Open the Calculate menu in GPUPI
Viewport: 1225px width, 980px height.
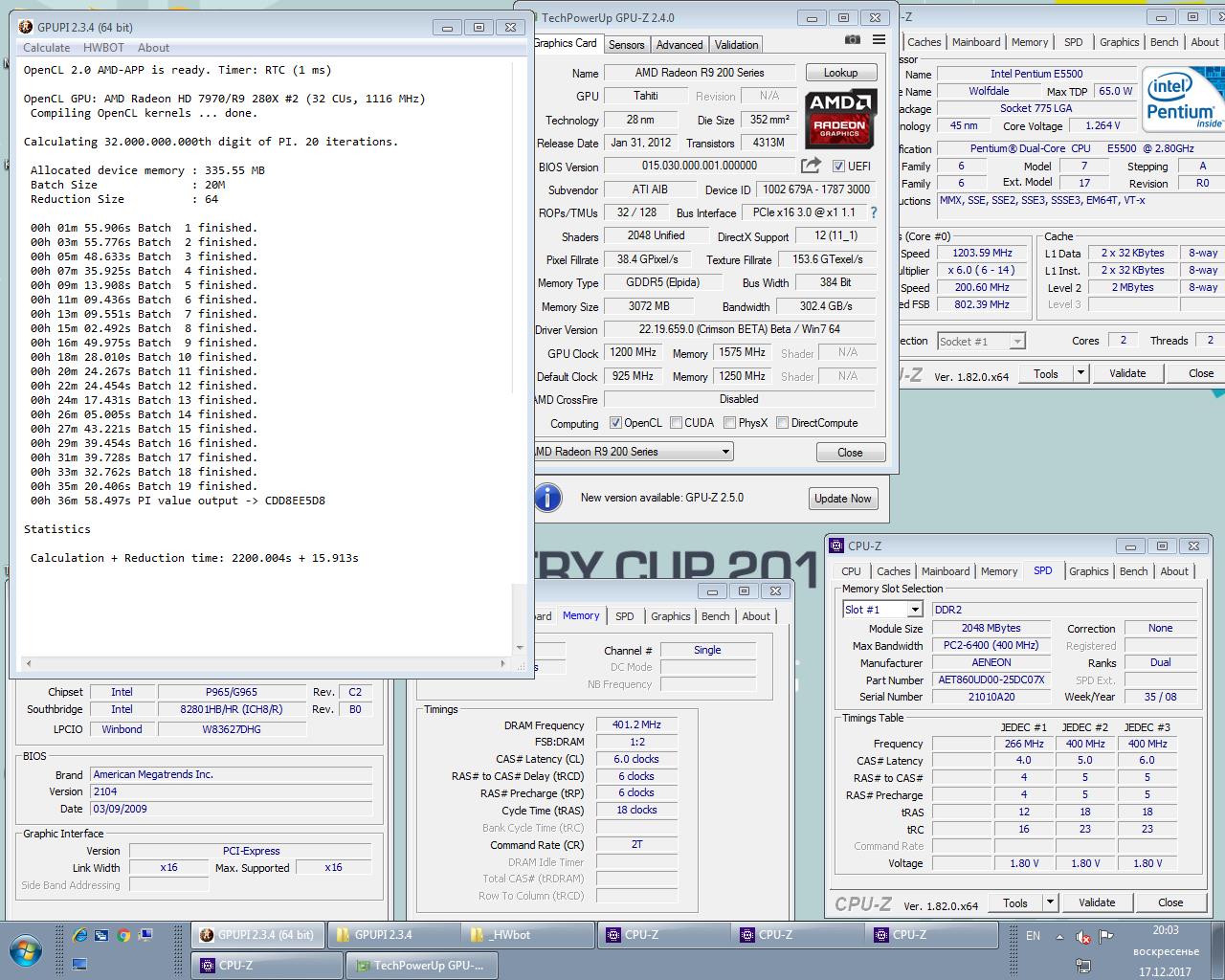(x=46, y=48)
